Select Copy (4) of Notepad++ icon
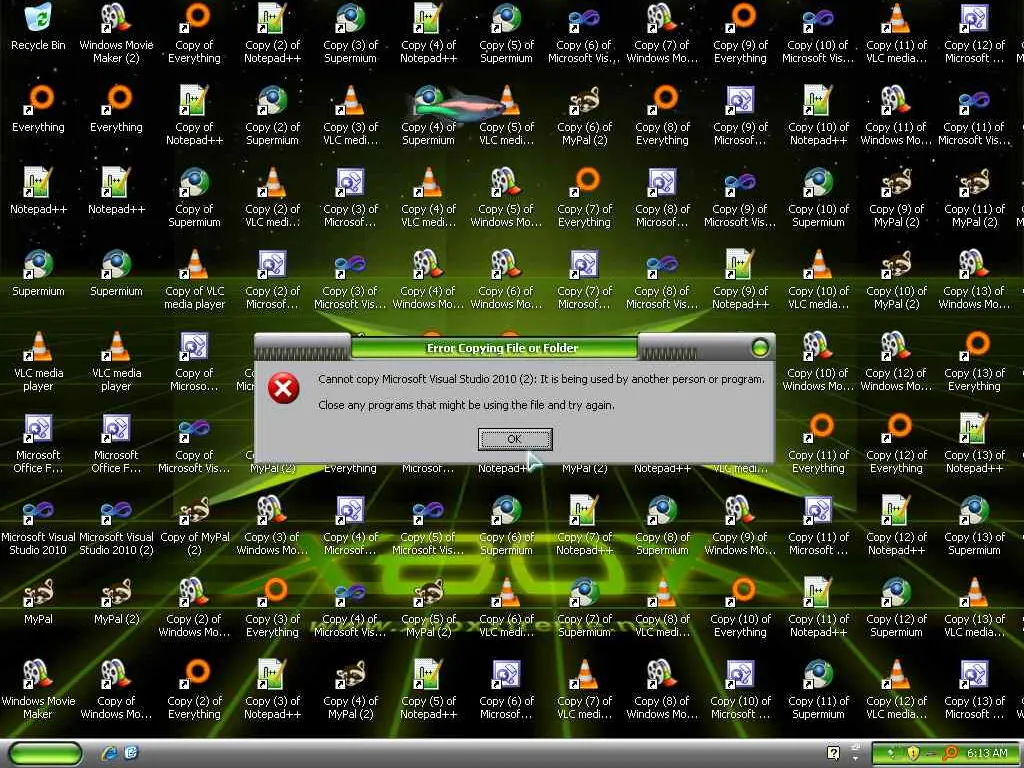 (x=428, y=34)
